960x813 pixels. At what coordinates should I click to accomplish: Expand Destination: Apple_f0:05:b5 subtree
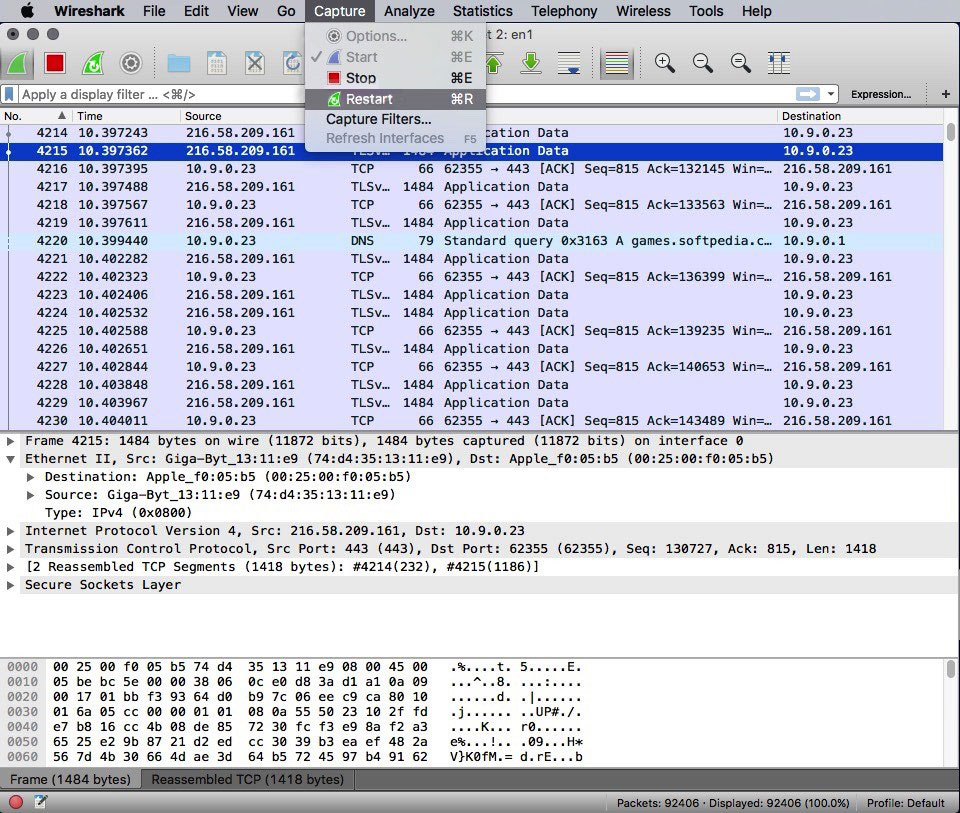(x=30, y=477)
